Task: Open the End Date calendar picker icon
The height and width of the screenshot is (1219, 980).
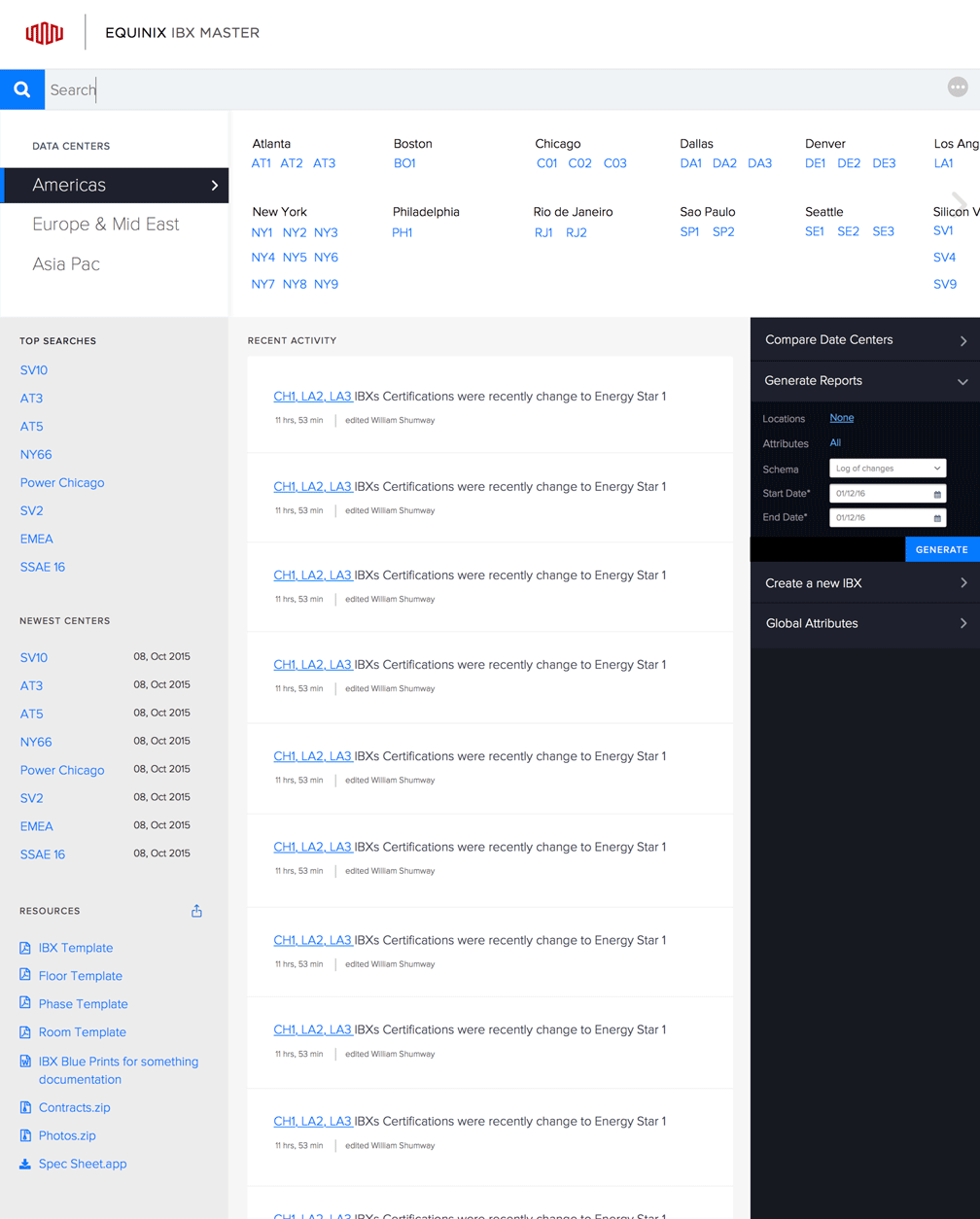Action: click(x=940, y=517)
